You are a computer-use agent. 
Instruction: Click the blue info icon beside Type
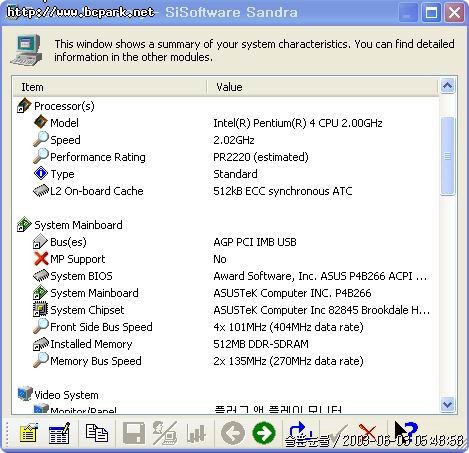(x=41, y=173)
